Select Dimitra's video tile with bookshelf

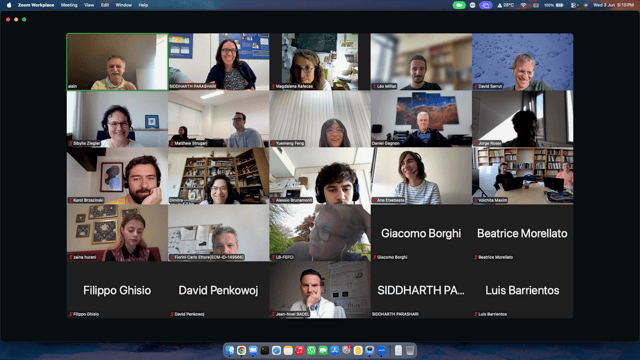[x=218, y=176]
